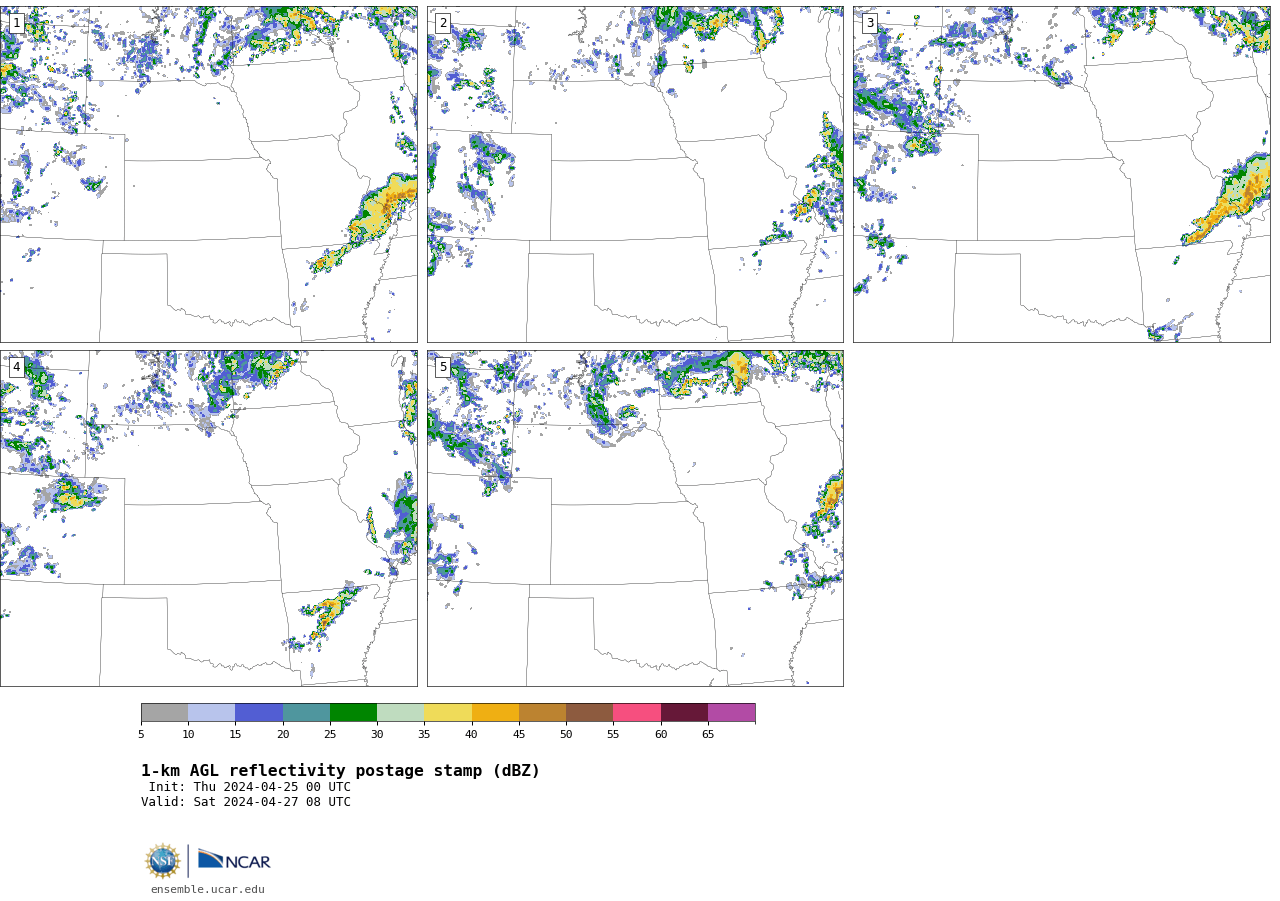Open ensemble member 1 reflectivity map

coord(208,174)
